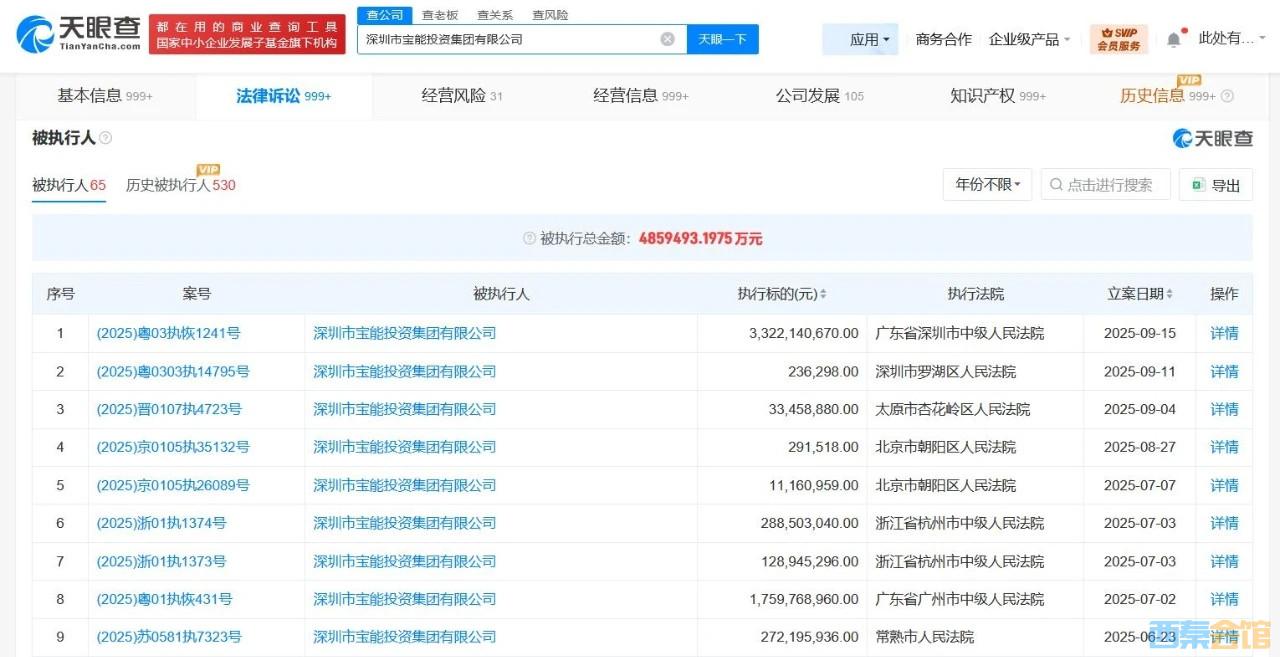Open SVIP member service badge

[1119, 39]
